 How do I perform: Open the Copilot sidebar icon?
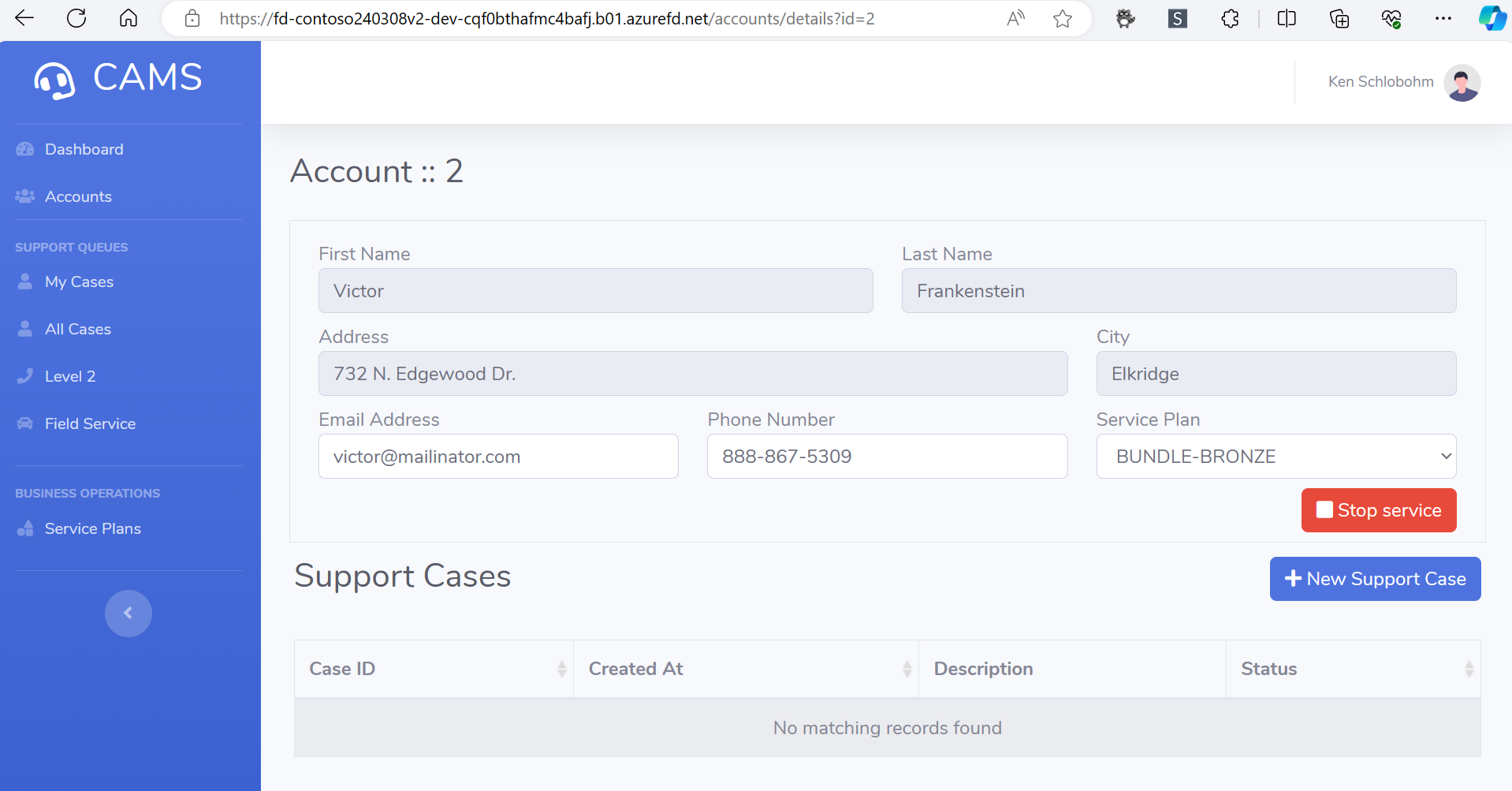coord(1492,18)
